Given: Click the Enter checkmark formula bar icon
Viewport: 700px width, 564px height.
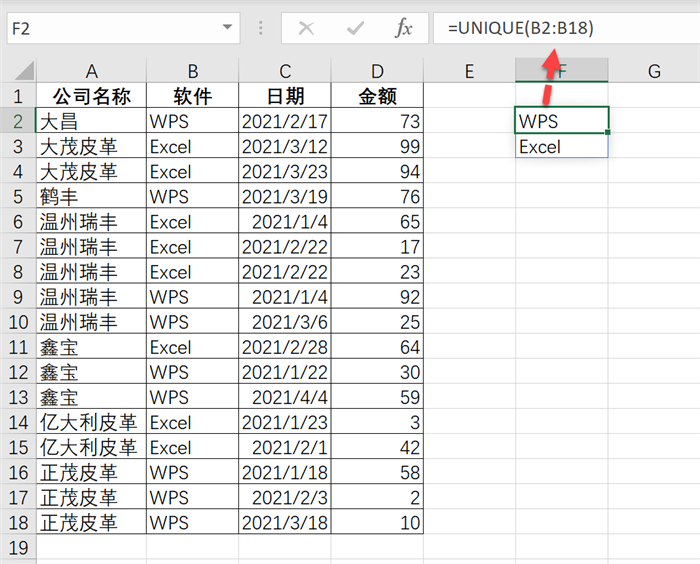Looking at the screenshot, I should [354, 28].
